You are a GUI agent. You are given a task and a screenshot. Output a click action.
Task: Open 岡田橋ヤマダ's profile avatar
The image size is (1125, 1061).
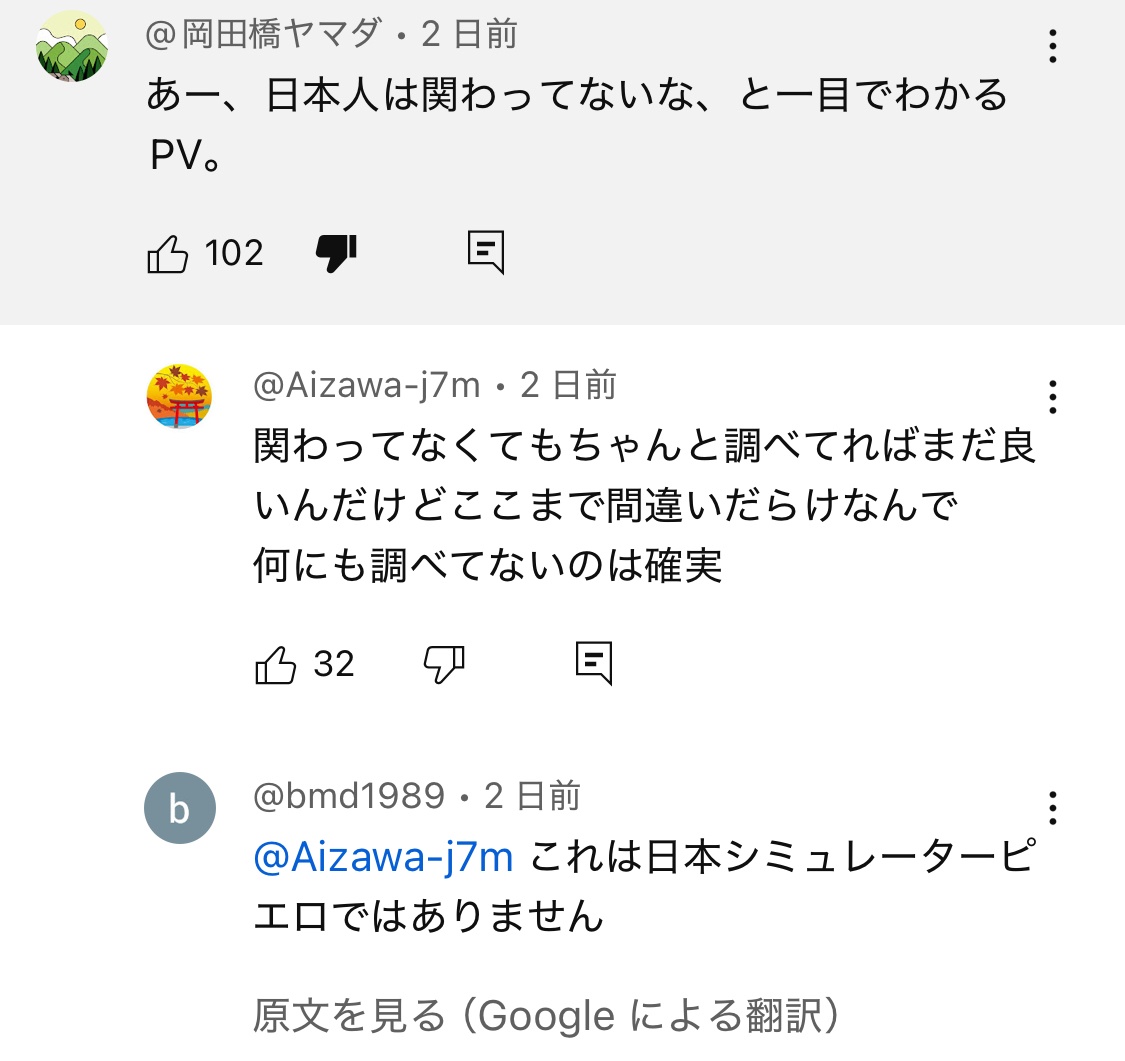(x=72, y=47)
